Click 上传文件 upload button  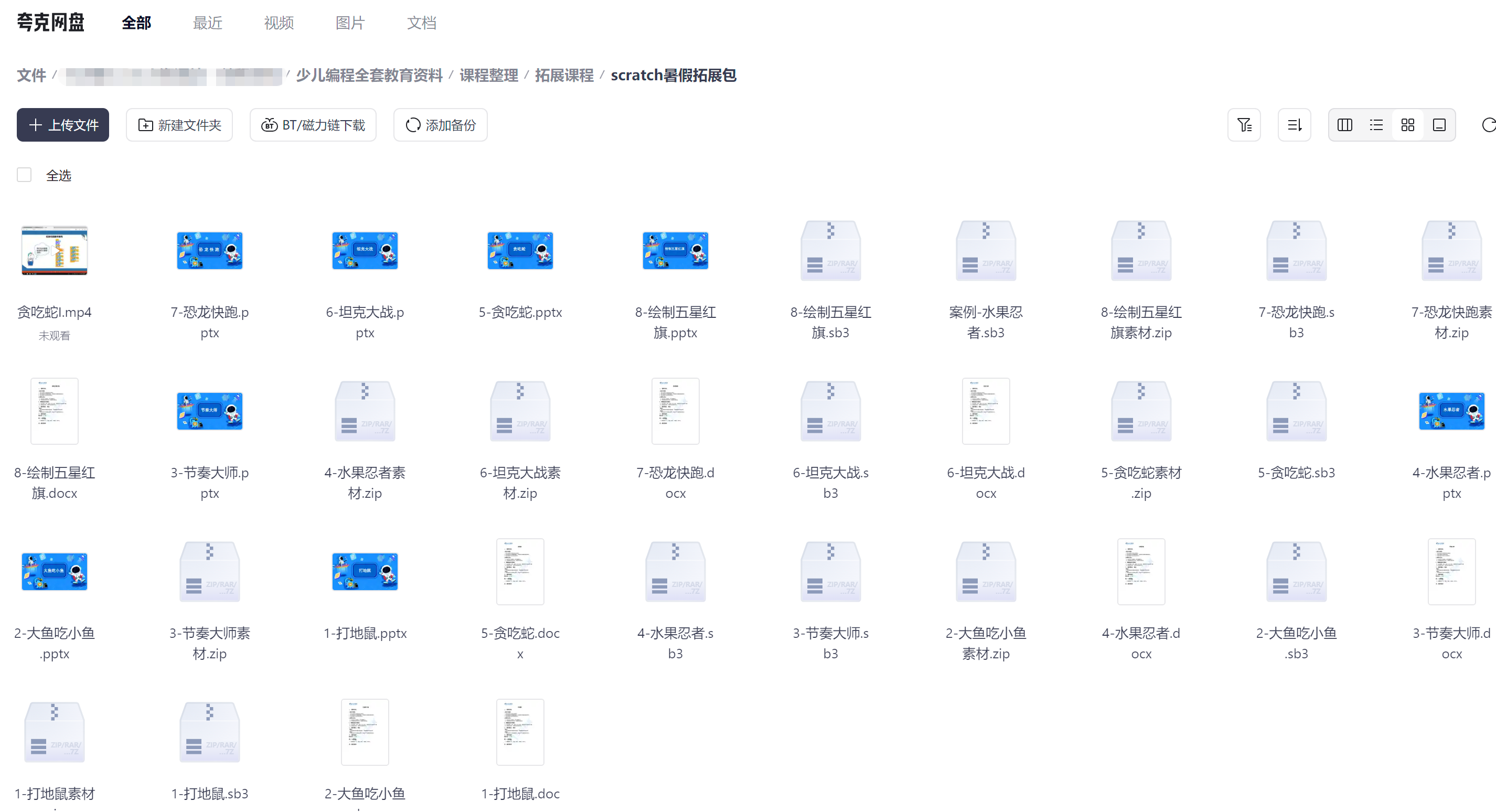click(x=63, y=125)
